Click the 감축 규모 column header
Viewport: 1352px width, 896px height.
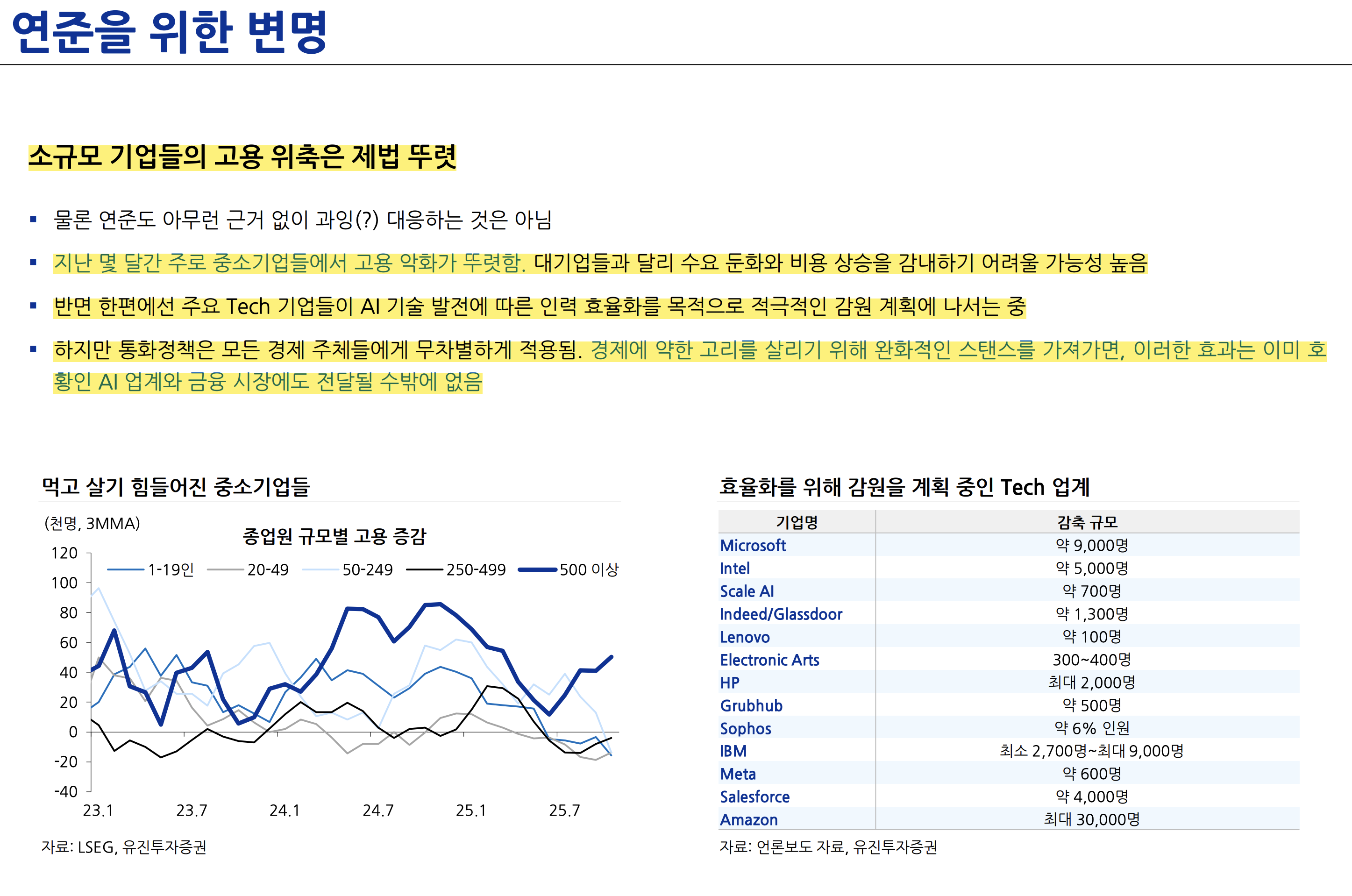click(x=1087, y=522)
